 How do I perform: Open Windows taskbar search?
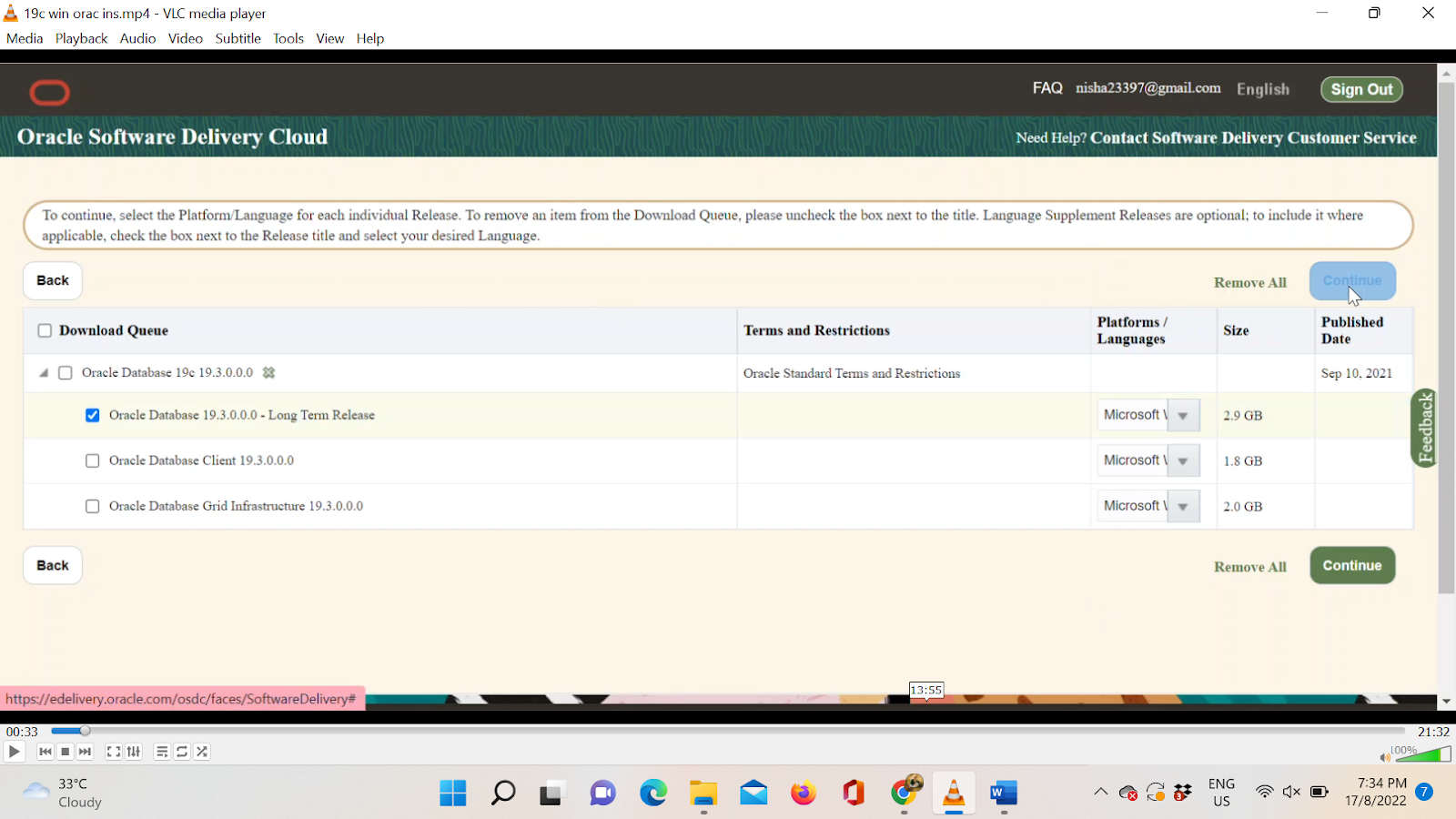pyautogui.click(x=503, y=793)
